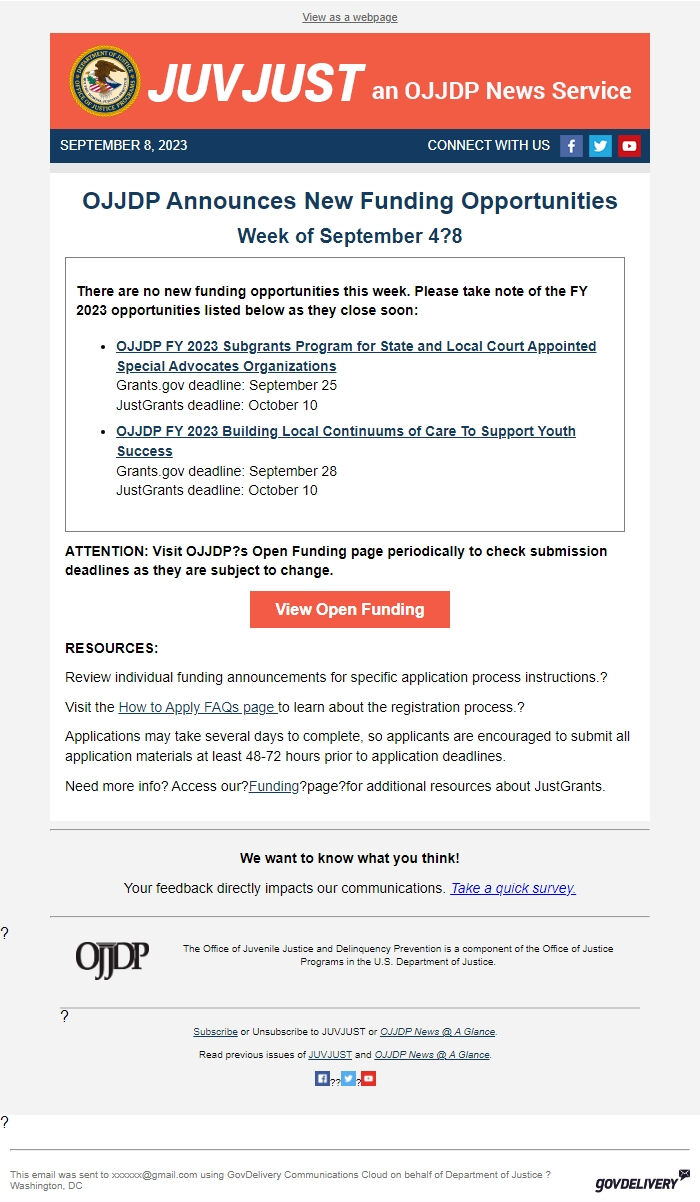Open Twitter from the Connect With Us bar
700x1202 pixels.
click(600, 145)
